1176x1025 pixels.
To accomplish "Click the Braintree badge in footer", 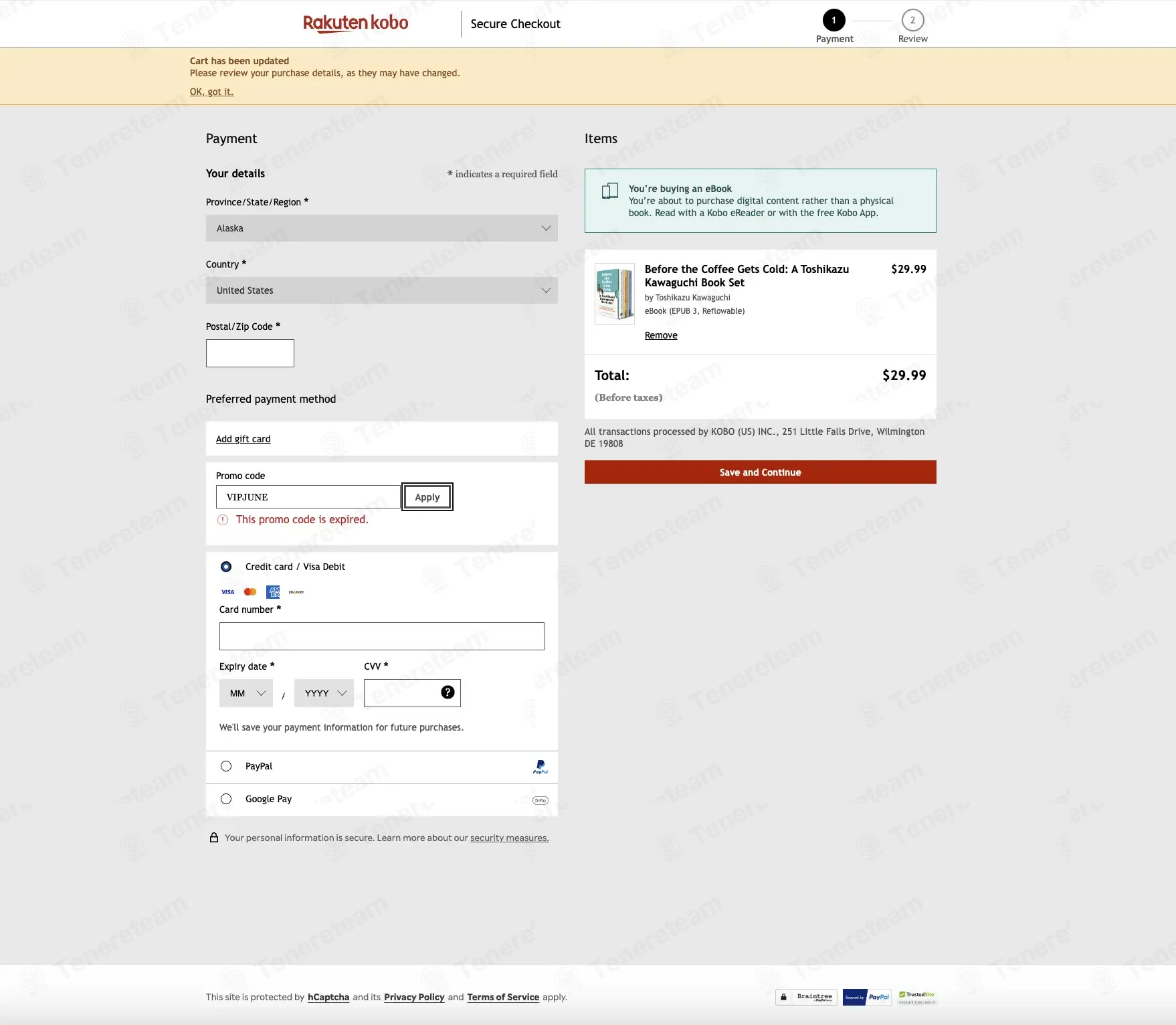I will 806,997.
